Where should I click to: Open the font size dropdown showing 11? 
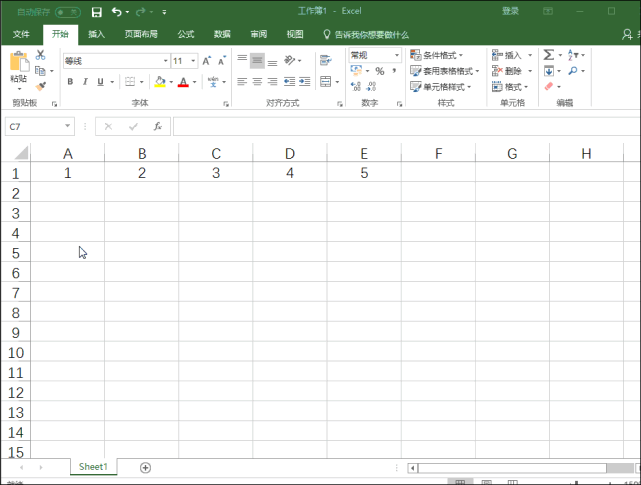coord(193,61)
